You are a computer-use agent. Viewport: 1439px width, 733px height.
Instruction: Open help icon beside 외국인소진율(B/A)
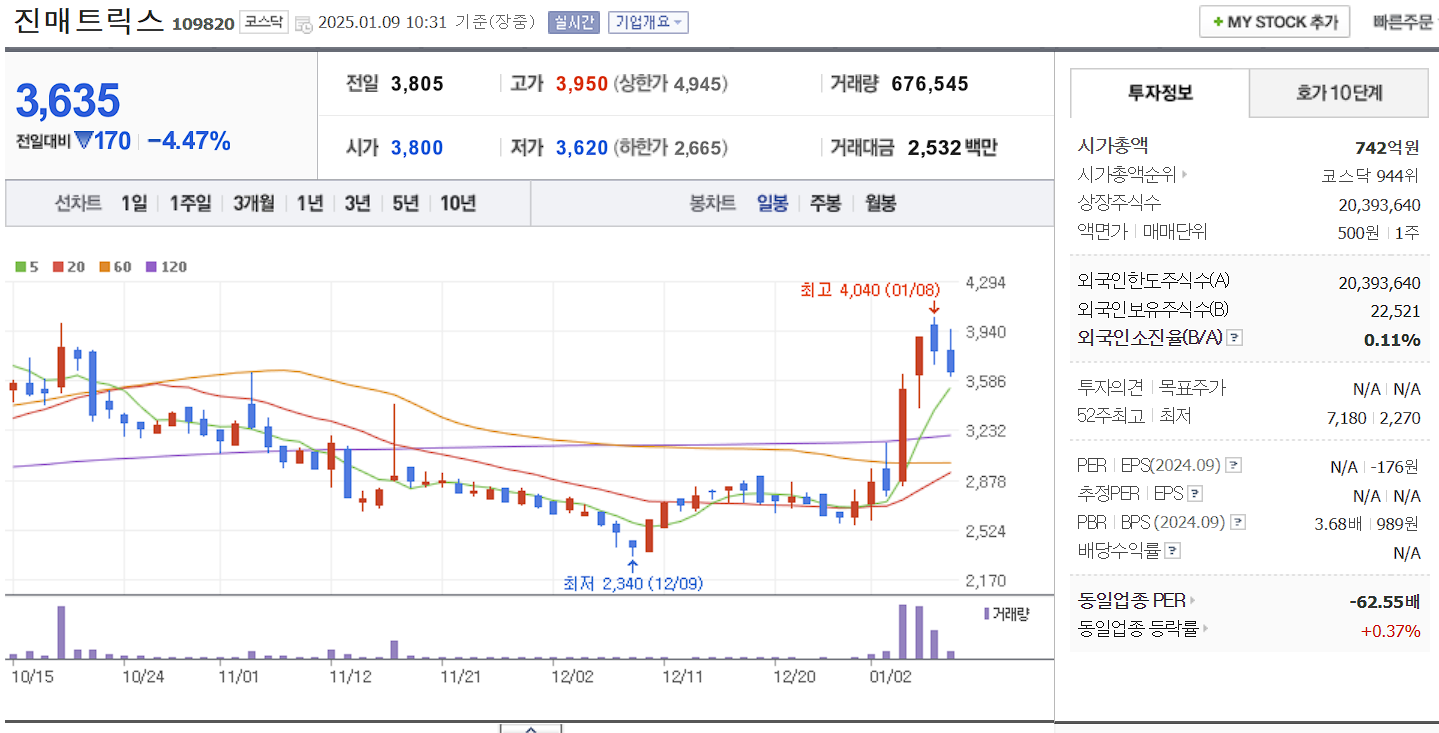tap(1234, 338)
